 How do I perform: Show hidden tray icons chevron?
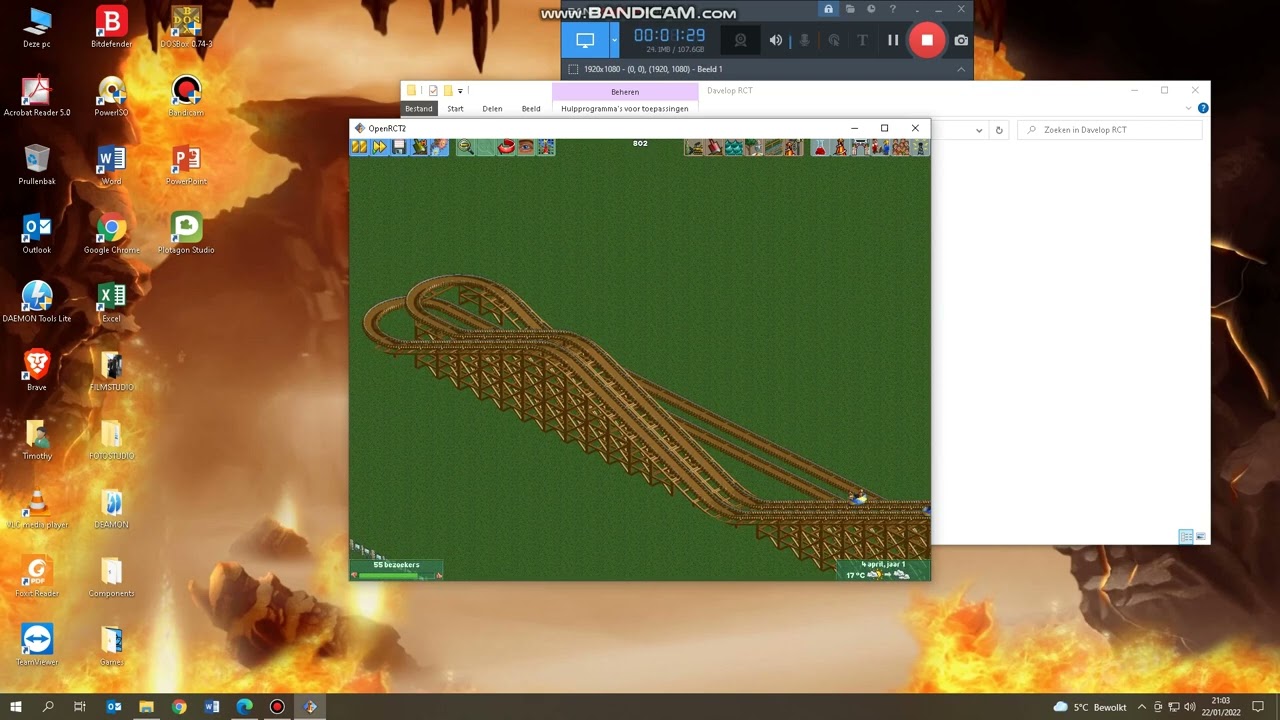click(1141, 707)
